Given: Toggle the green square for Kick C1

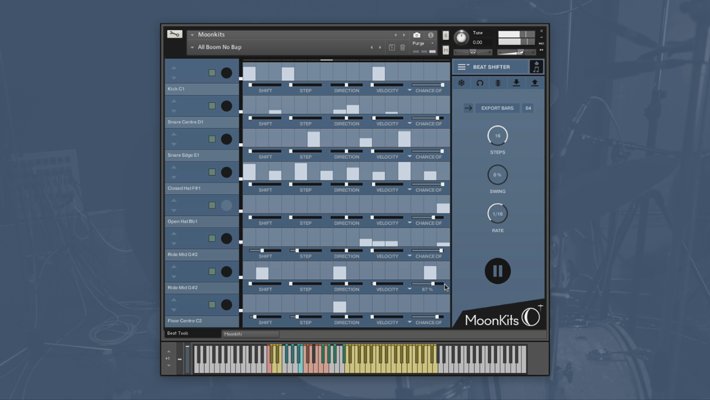Looking at the screenshot, I should tap(212, 73).
